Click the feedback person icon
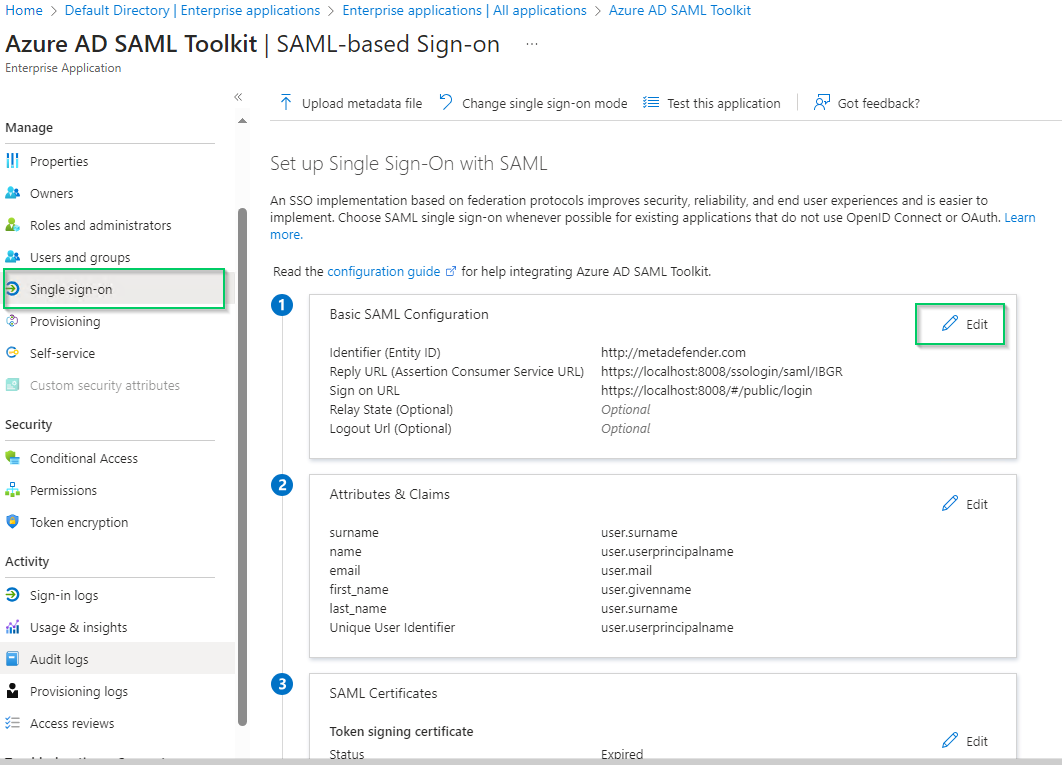Screen dimensions: 1062x765 pyautogui.click(x=822, y=102)
